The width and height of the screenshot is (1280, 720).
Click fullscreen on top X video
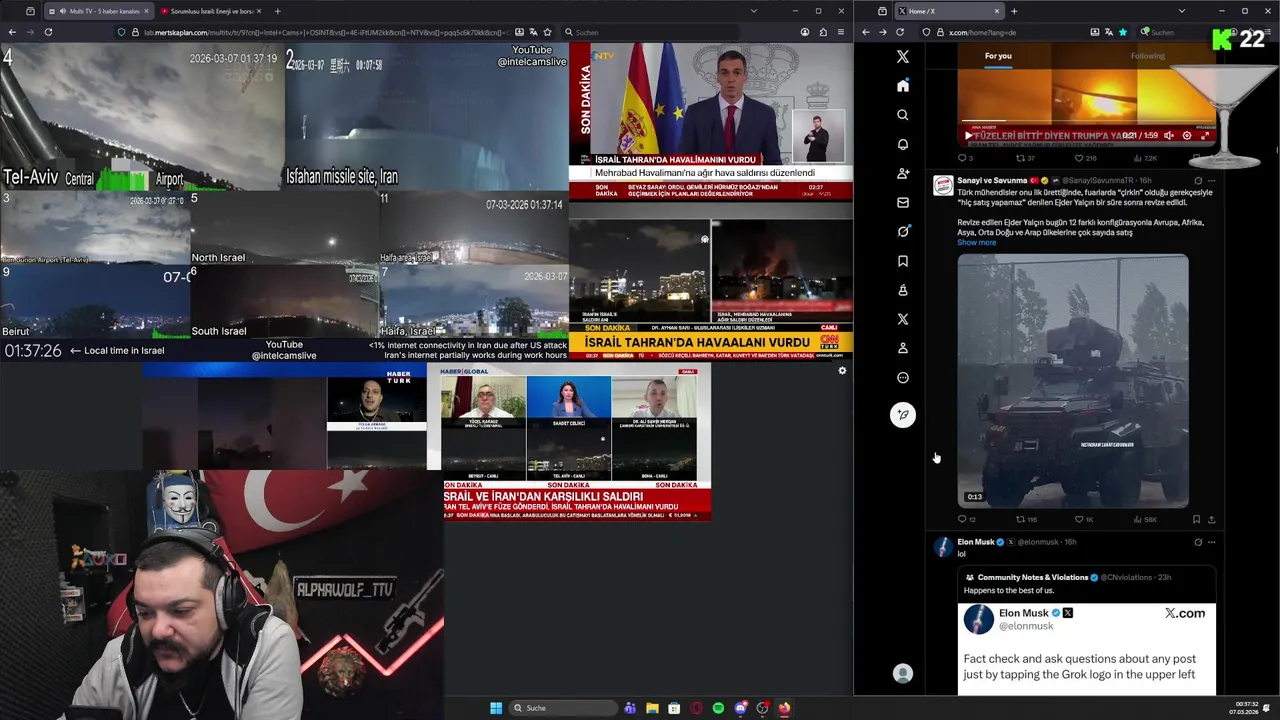pyautogui.click(x=1205, y=135)
